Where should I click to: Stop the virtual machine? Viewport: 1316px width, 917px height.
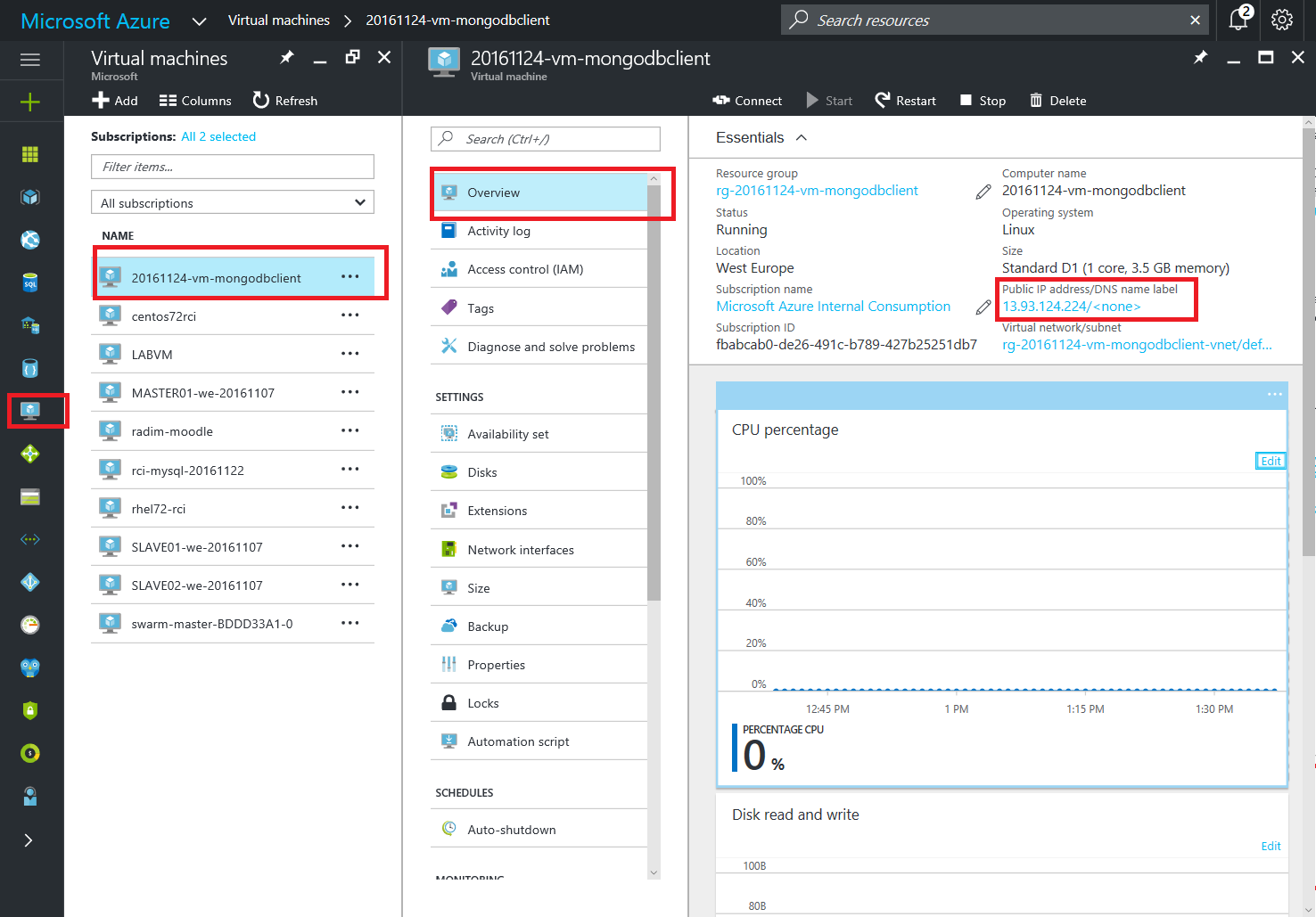coord(983,101)
